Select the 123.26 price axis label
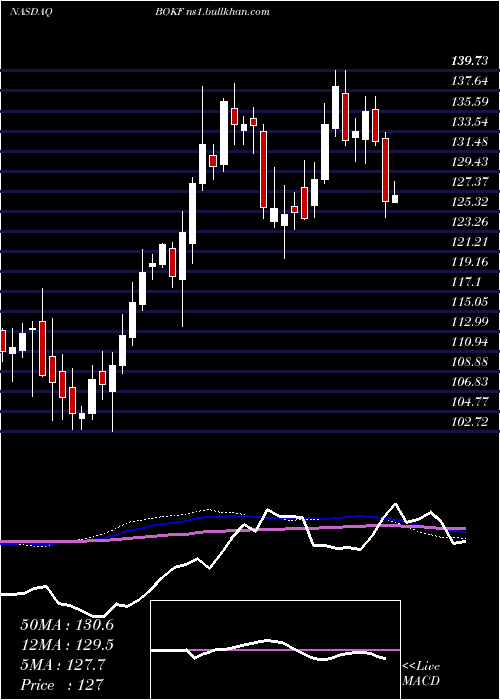The image size is (500, 700). [x=469, y=222]
